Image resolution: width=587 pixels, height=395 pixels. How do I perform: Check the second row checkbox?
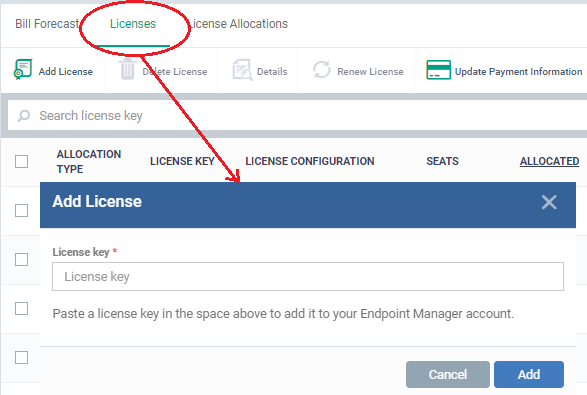click(x=21, y=259)
